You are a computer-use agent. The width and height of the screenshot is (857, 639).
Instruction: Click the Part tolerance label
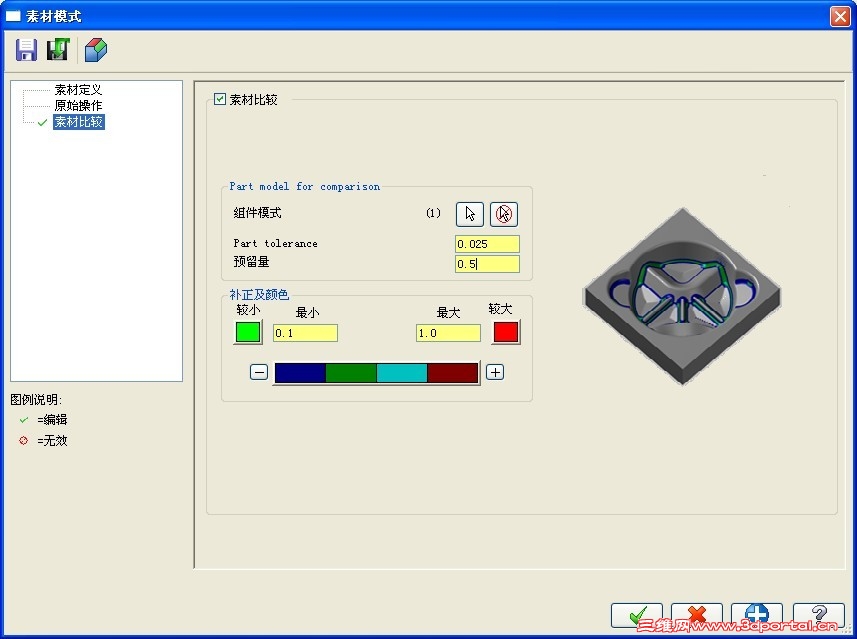pyautogui.click(x=275, y=244)
